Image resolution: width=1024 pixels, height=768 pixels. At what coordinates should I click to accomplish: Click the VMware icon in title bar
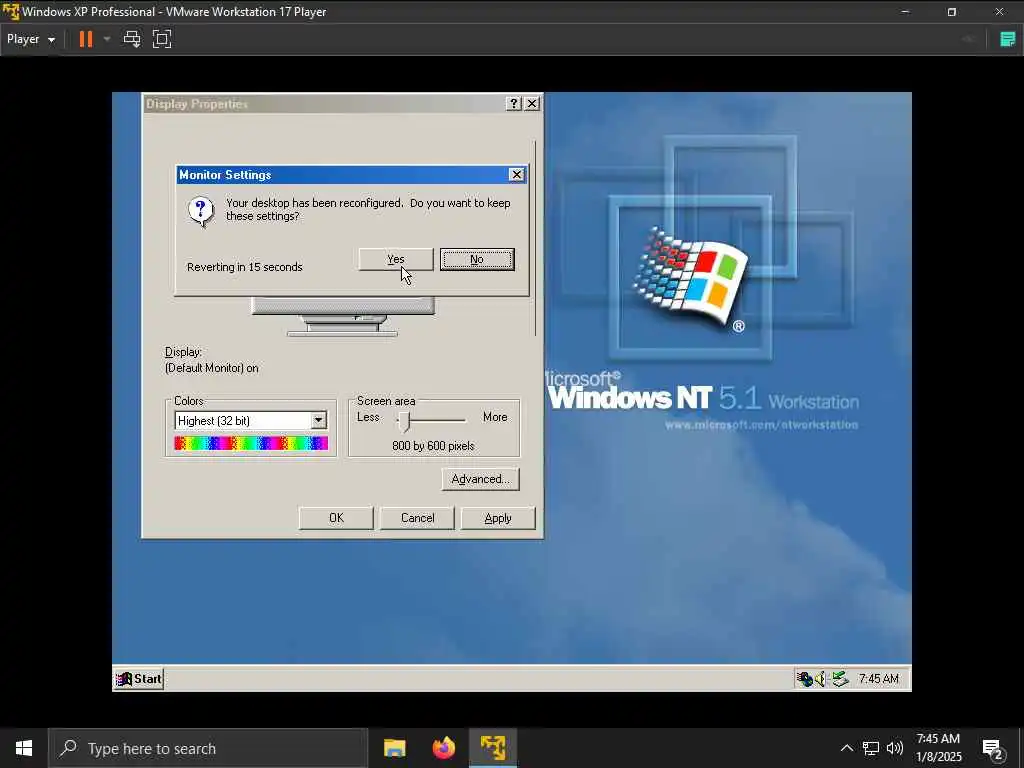point(10,12)
